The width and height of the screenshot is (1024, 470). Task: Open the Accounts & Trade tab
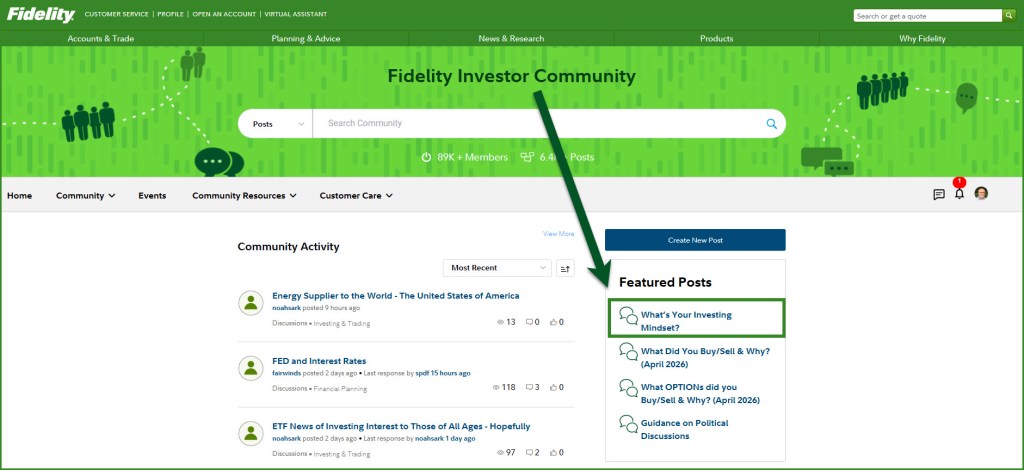click(101, 39)
